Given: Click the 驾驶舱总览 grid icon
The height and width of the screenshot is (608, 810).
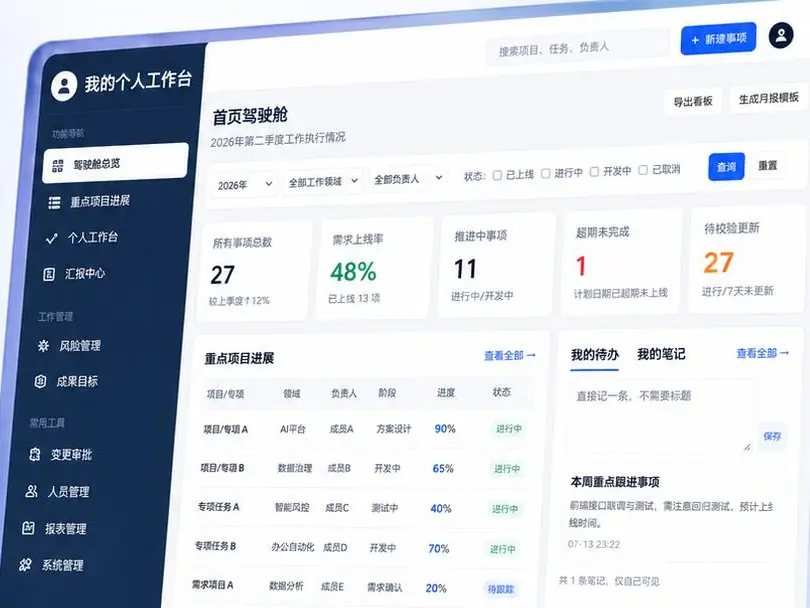Looking at the screenshot, I should (x=57, y=166).
